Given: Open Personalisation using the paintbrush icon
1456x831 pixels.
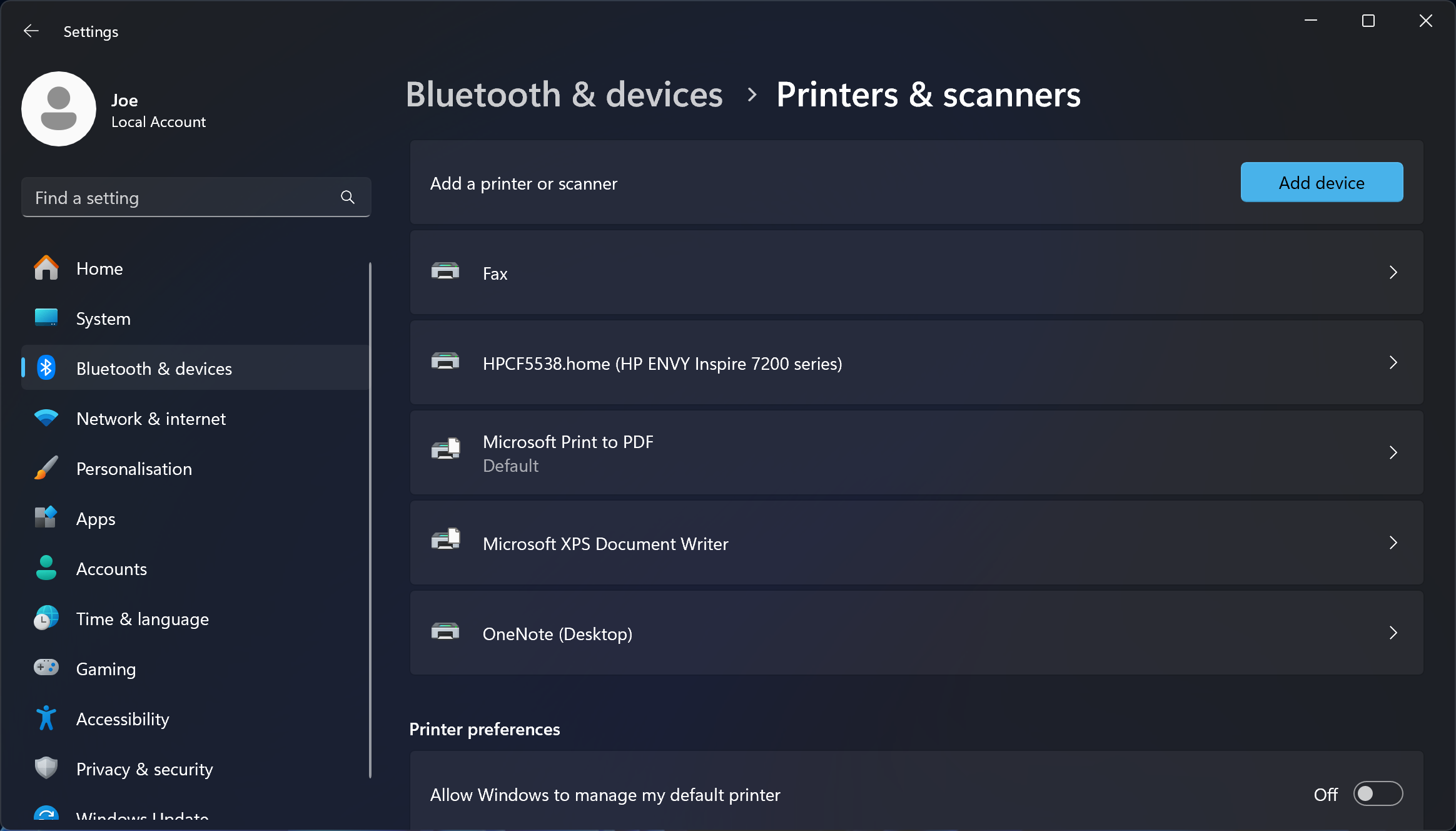Looking at the screenshot, I should 46,468.
